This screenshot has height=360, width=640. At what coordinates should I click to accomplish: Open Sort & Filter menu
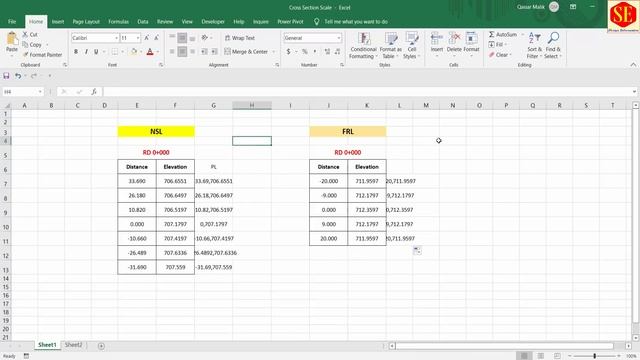click(x=534, y=45)
